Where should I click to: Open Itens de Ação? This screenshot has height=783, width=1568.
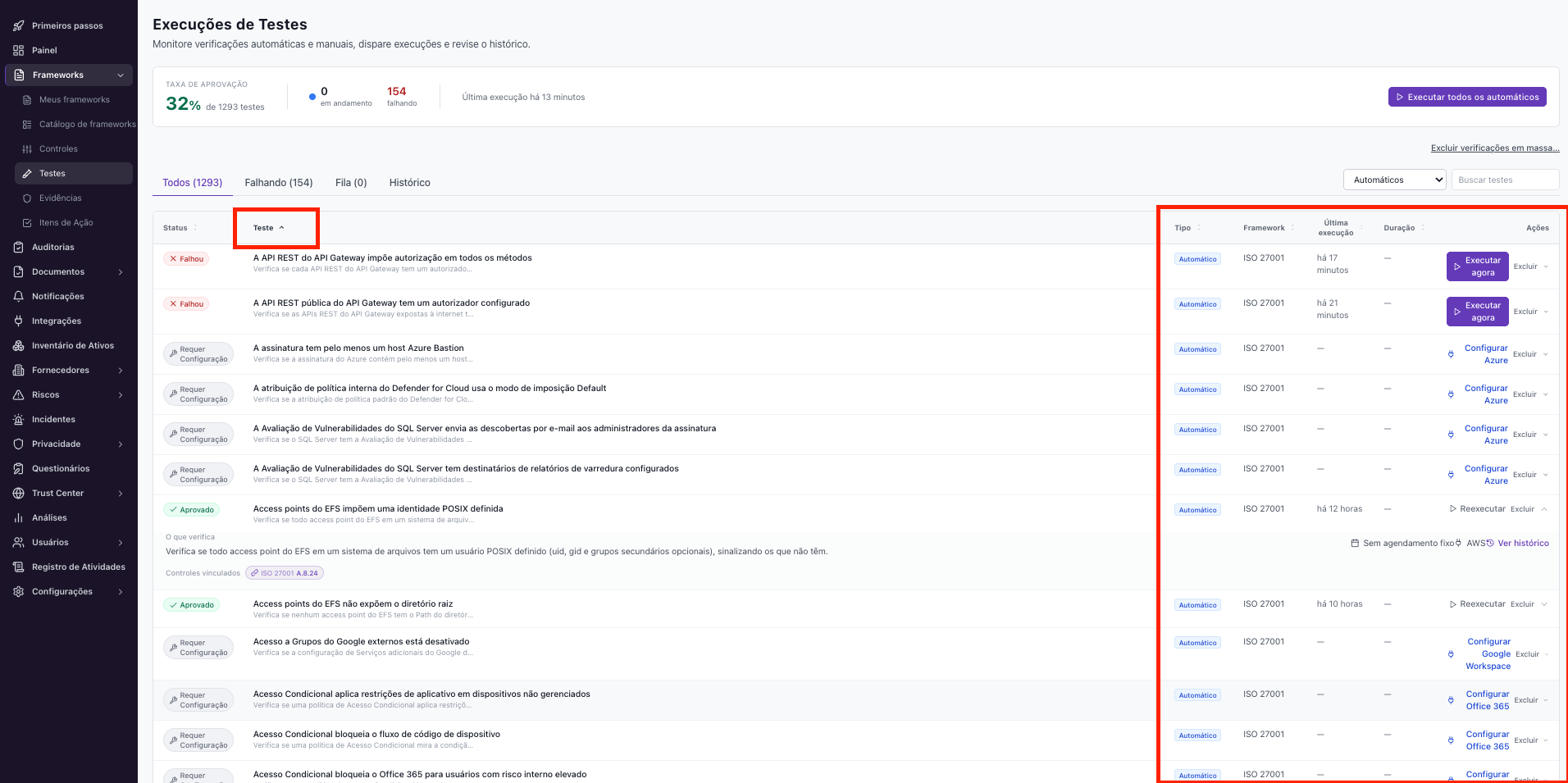click(x=66, y=222)
